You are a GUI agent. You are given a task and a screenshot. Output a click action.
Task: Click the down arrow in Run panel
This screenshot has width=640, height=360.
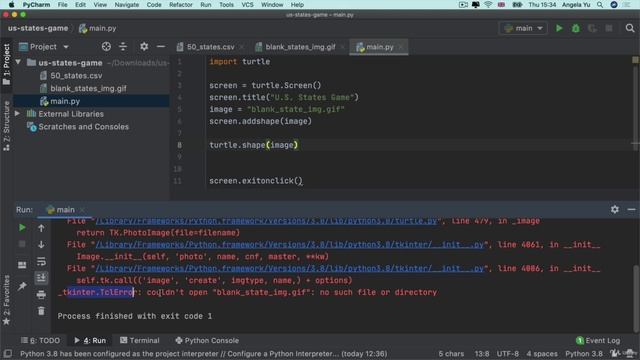41,244
